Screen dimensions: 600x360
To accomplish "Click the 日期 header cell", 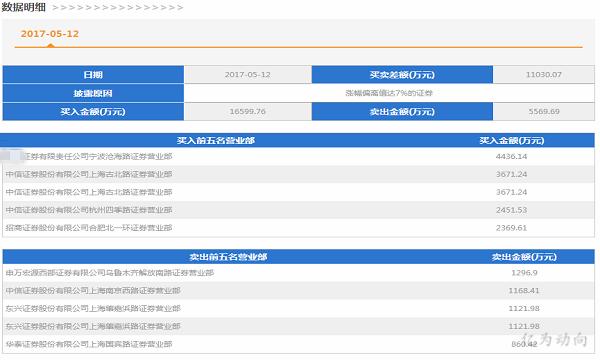I will click(93, 75).
